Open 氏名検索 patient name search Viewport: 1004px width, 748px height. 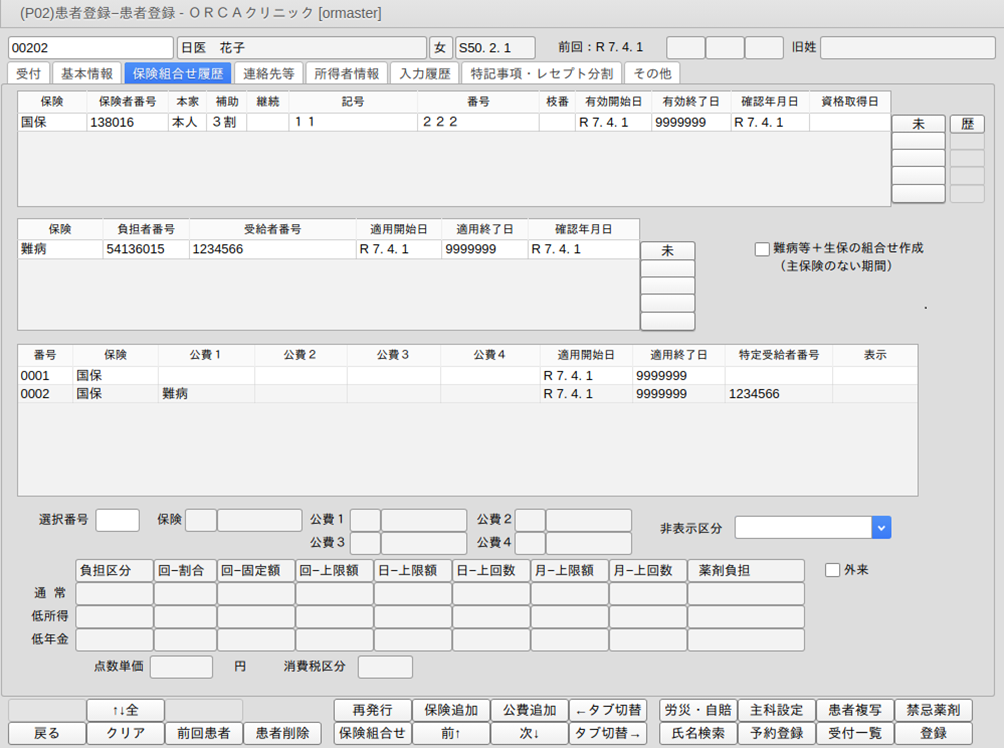click(698, 733)
